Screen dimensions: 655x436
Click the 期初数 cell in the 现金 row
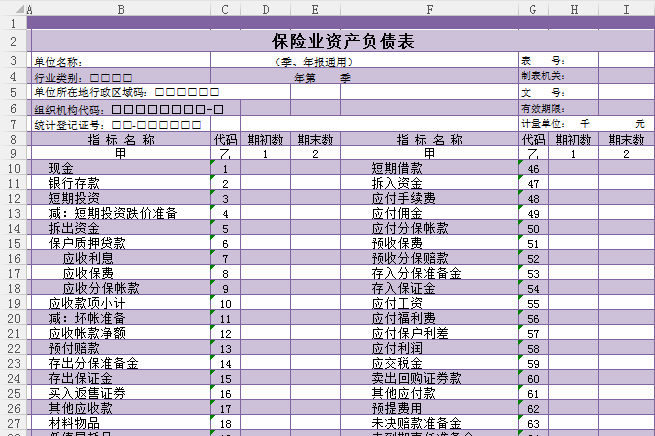[x=265, y=168]
